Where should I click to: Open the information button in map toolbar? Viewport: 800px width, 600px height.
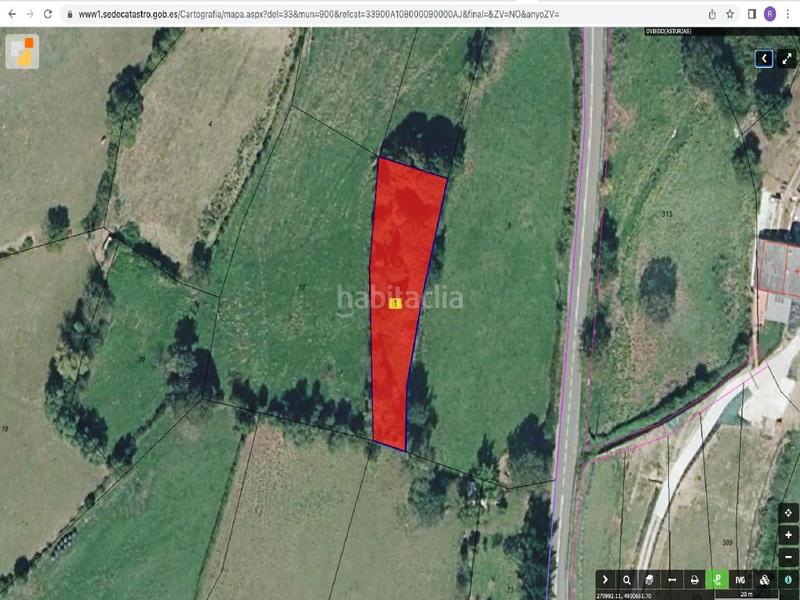[x=788, y=580]
